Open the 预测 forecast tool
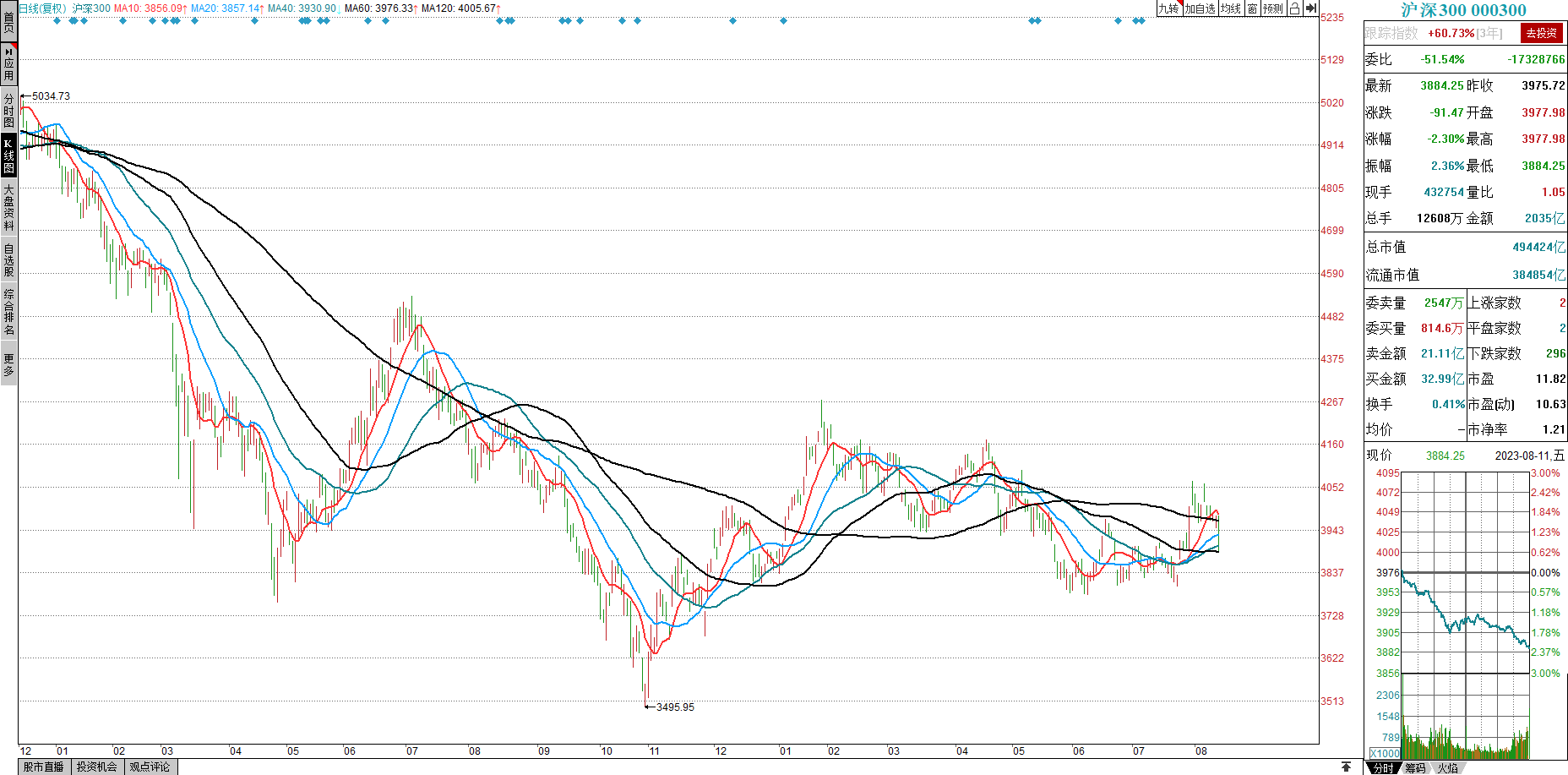The image size is (1568, 775). click(1273, 8)
